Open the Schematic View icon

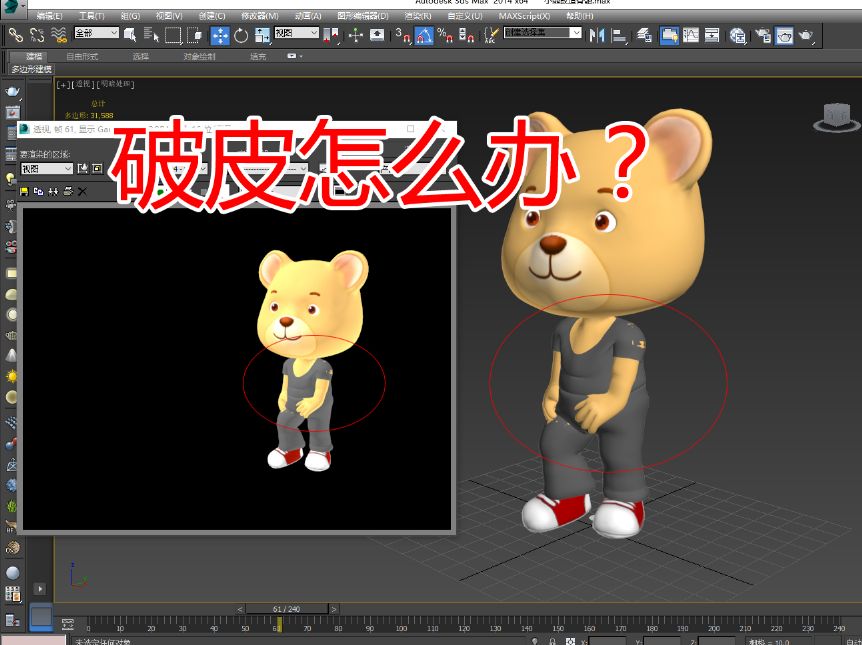pyautogui.click(x=712, y=36)
